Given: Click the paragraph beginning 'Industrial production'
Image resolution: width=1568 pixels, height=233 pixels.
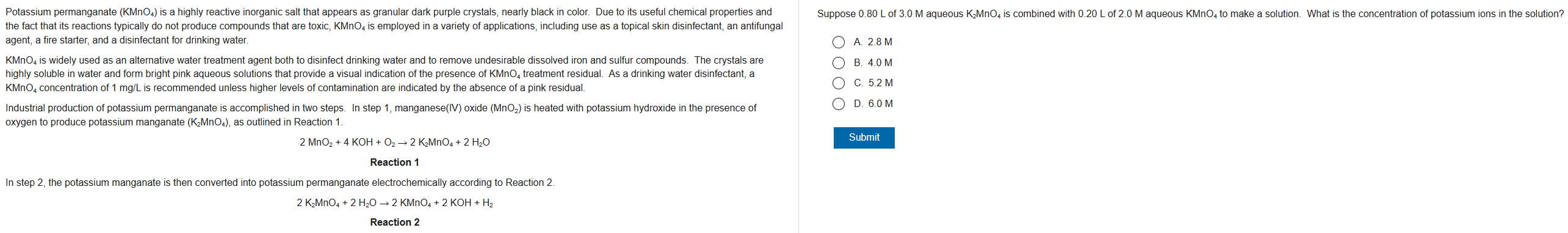Looking at the screenshot, I should [x=381, y=115].
